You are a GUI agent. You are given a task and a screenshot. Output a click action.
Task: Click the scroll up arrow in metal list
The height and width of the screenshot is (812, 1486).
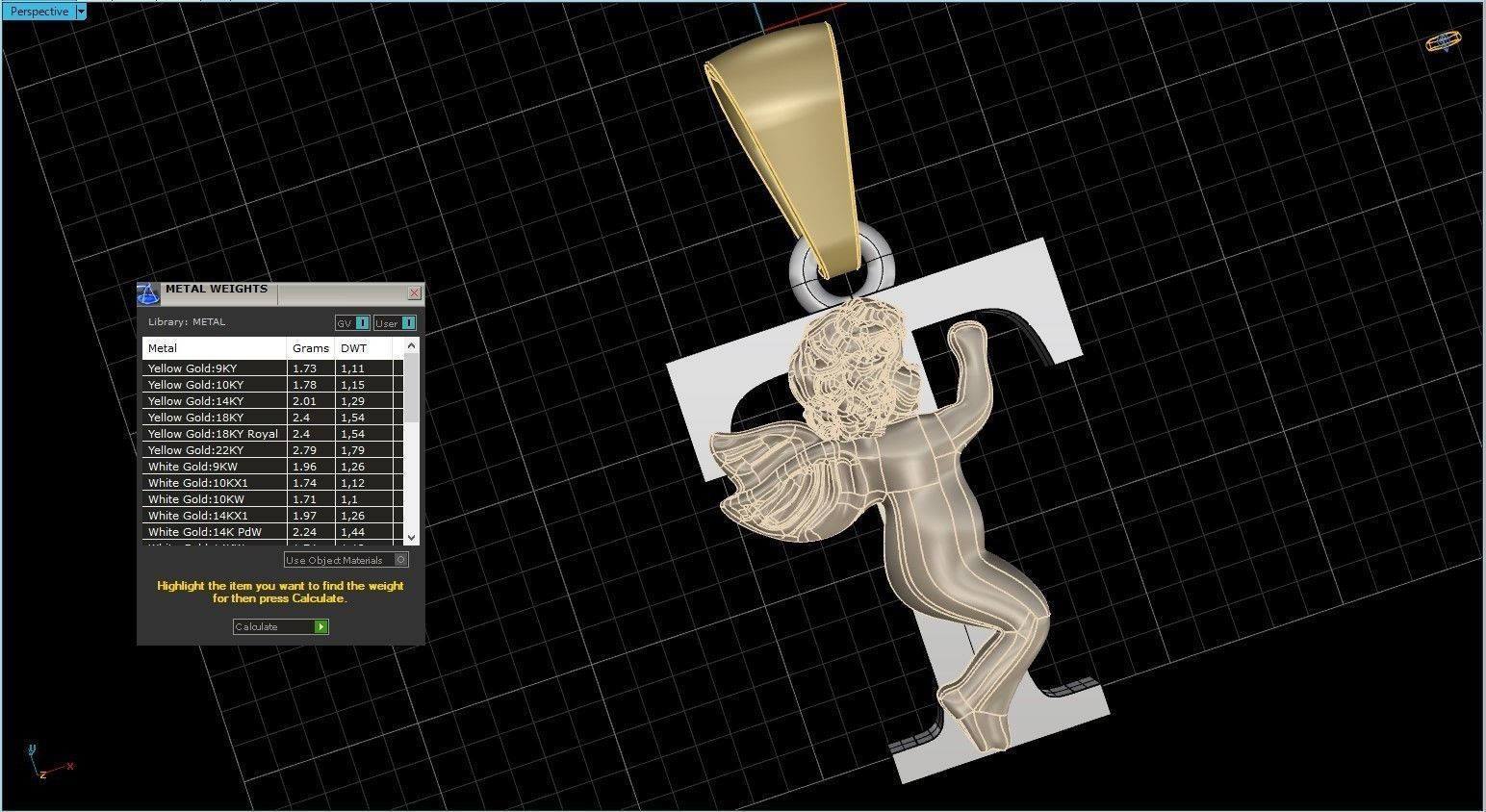(411, 345)
